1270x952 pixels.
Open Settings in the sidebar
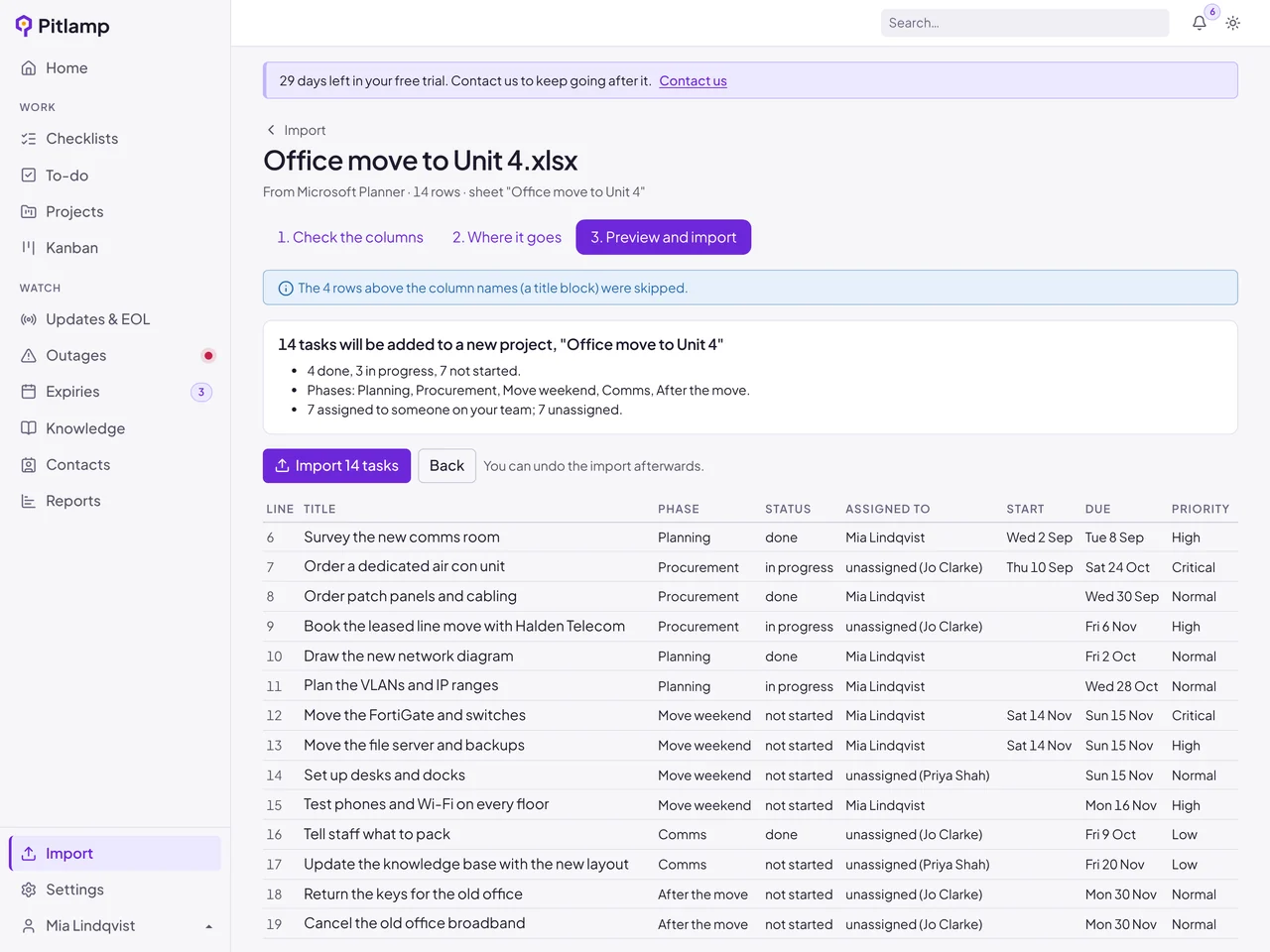(115, 890)
